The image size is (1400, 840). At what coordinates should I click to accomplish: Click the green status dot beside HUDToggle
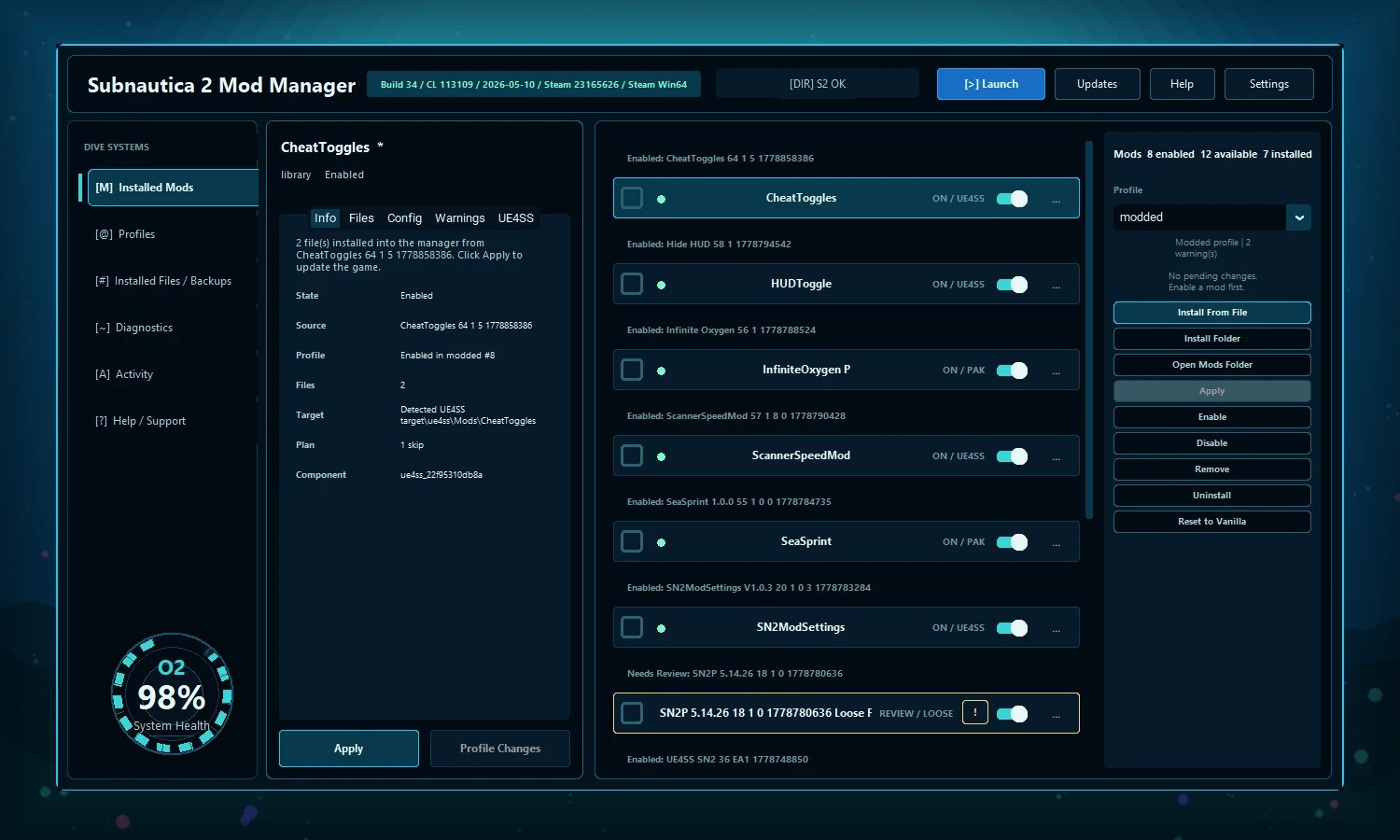[661, 285]
